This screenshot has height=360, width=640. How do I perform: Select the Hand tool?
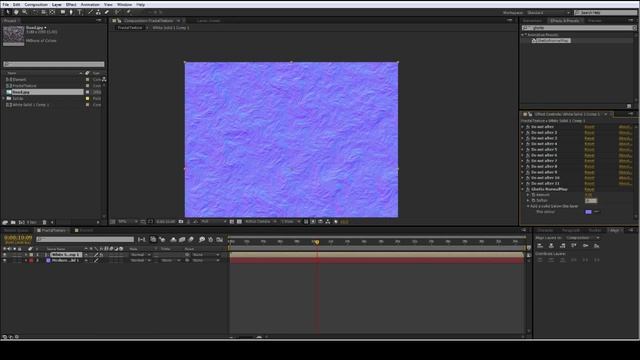(16, 12)
